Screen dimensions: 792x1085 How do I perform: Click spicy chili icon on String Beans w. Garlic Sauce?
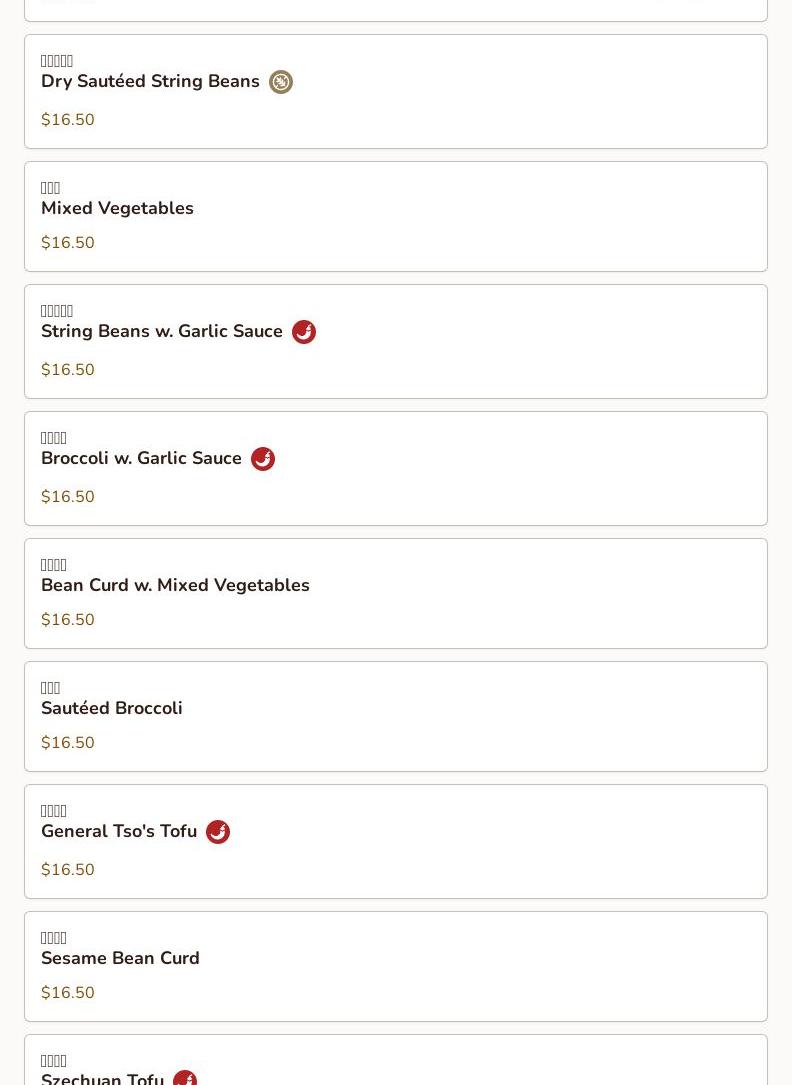pos(304,332)
